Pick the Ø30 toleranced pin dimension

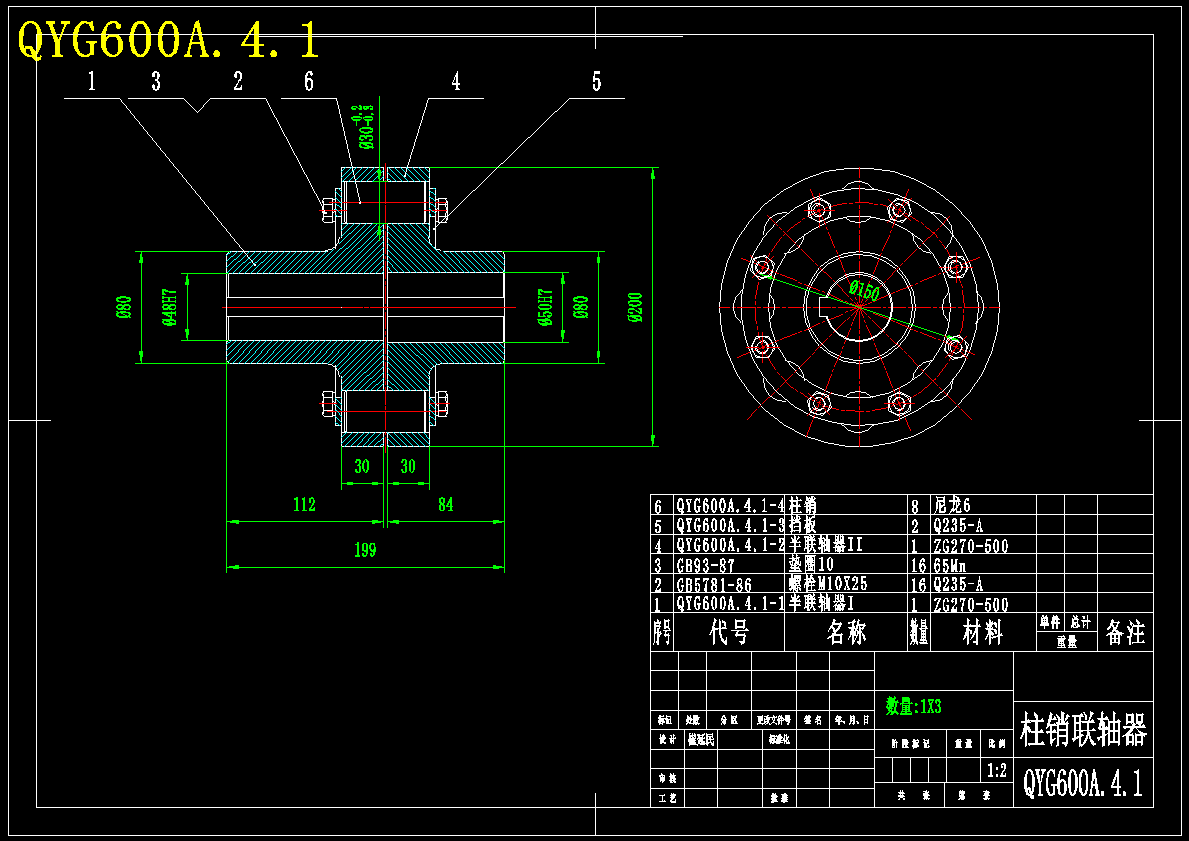coord(365,125)
